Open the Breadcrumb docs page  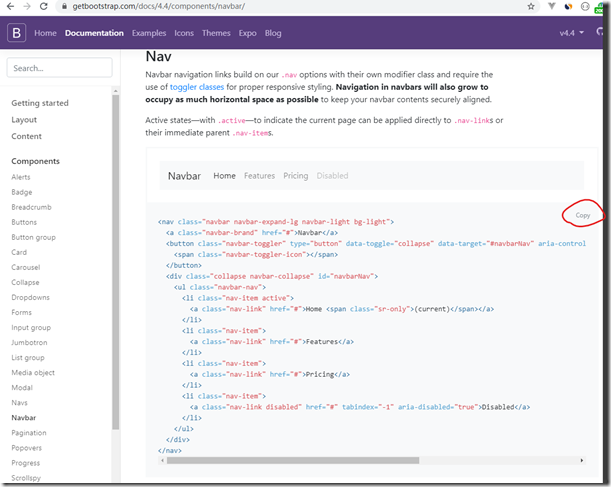pyautogui.click(x=31, y=207)
